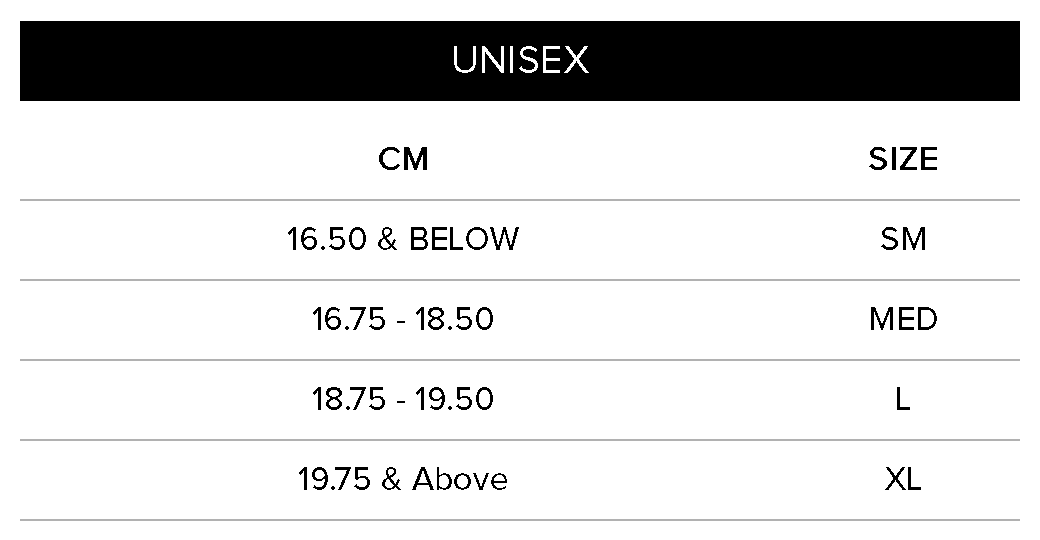Click the word BELOW in SM row
Viewport: 1040px width, 540px height.
464,240
